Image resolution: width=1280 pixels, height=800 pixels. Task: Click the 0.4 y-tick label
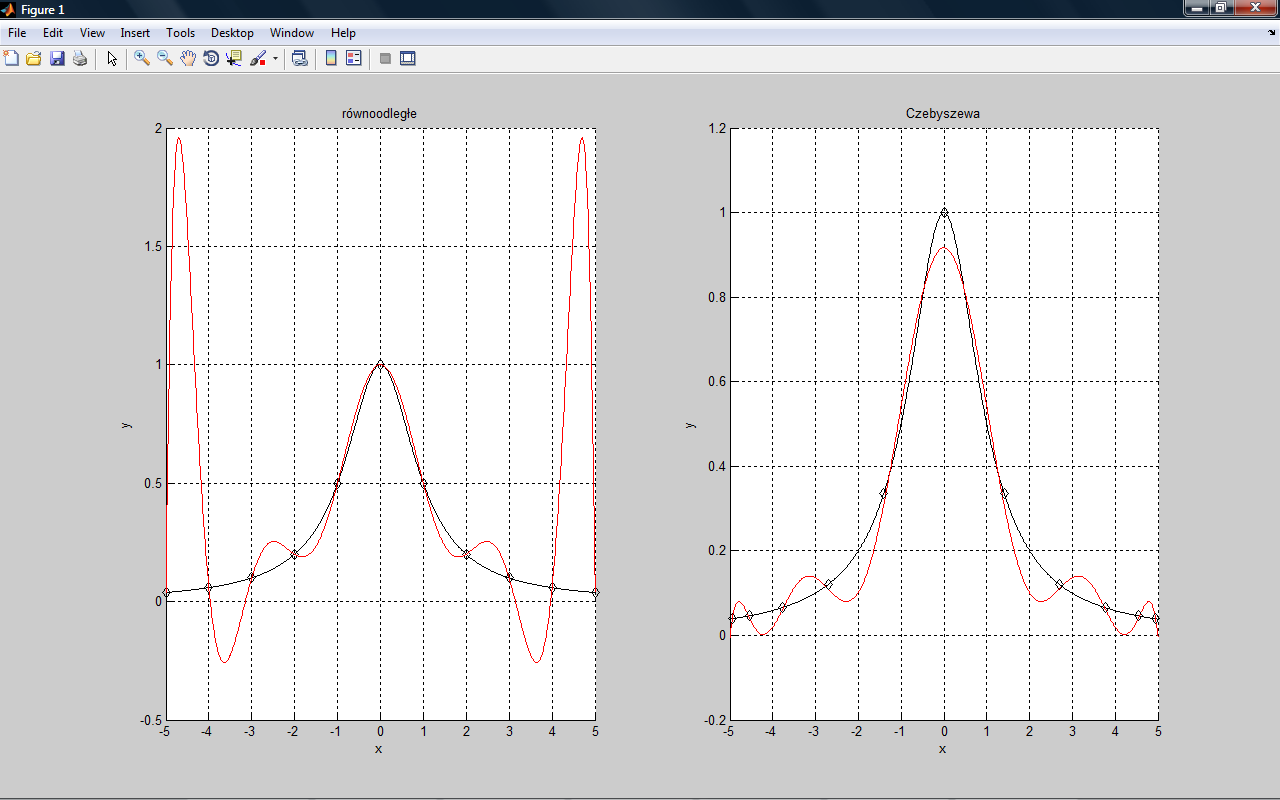[716, 466]
